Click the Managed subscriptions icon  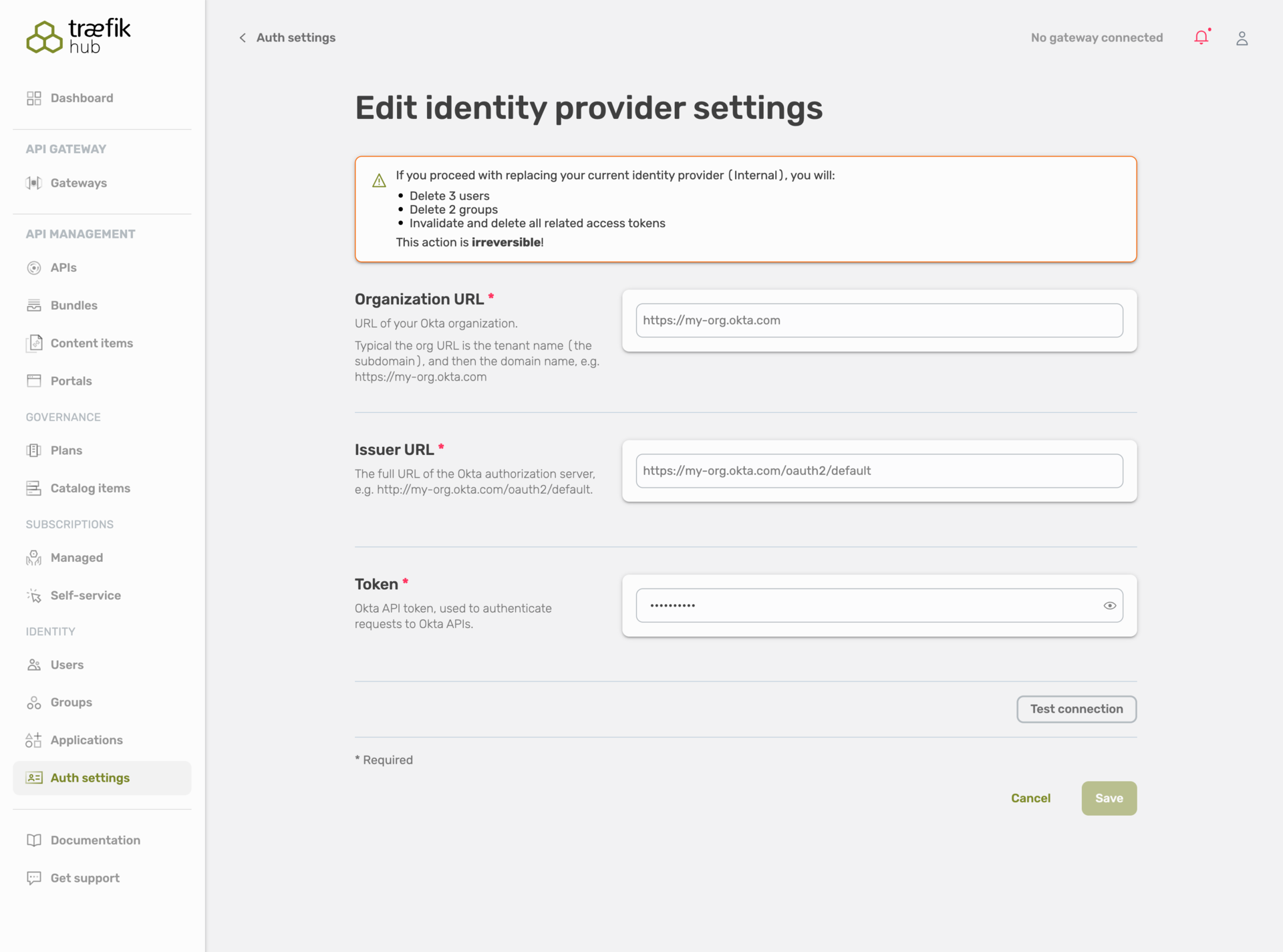(x=34, y=558)
